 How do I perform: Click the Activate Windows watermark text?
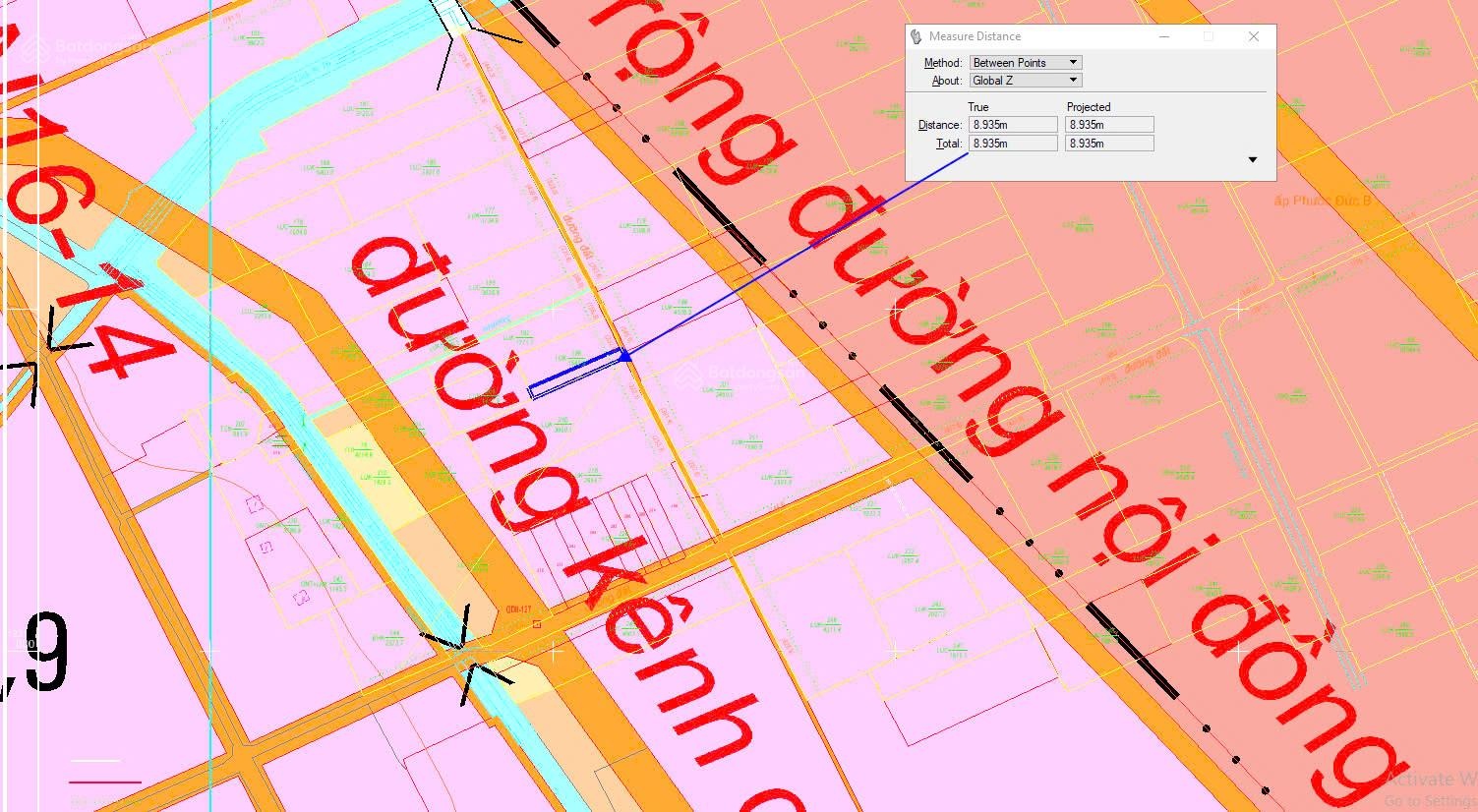(1431, 780)
